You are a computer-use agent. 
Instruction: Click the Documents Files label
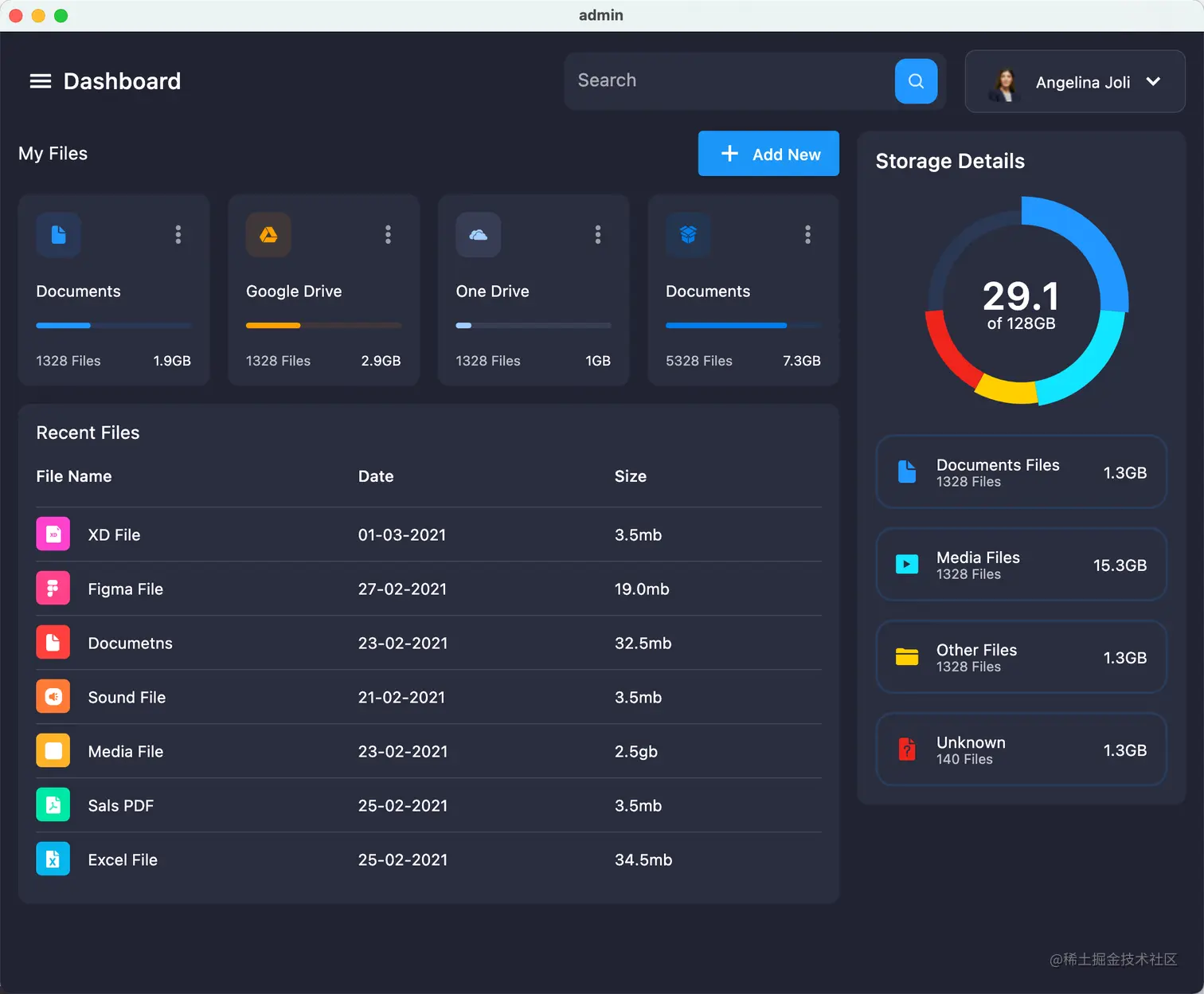[x=998, y=465]
